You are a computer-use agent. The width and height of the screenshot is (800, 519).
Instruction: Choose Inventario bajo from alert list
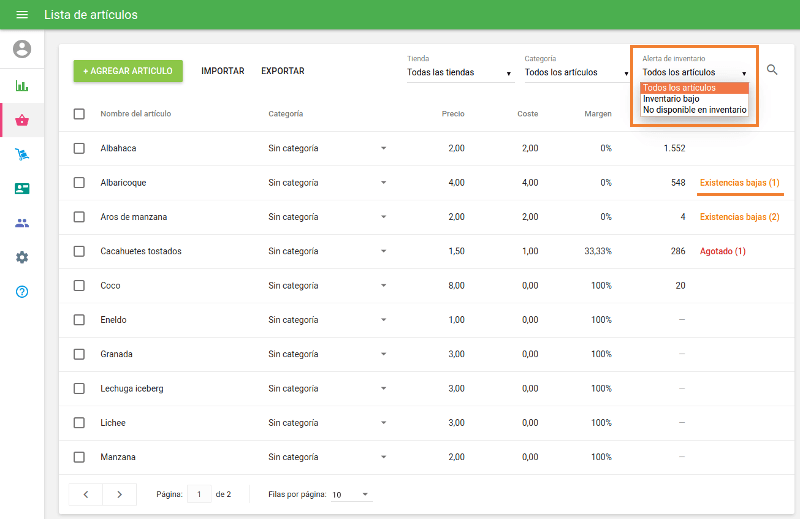tap(671, 99)
